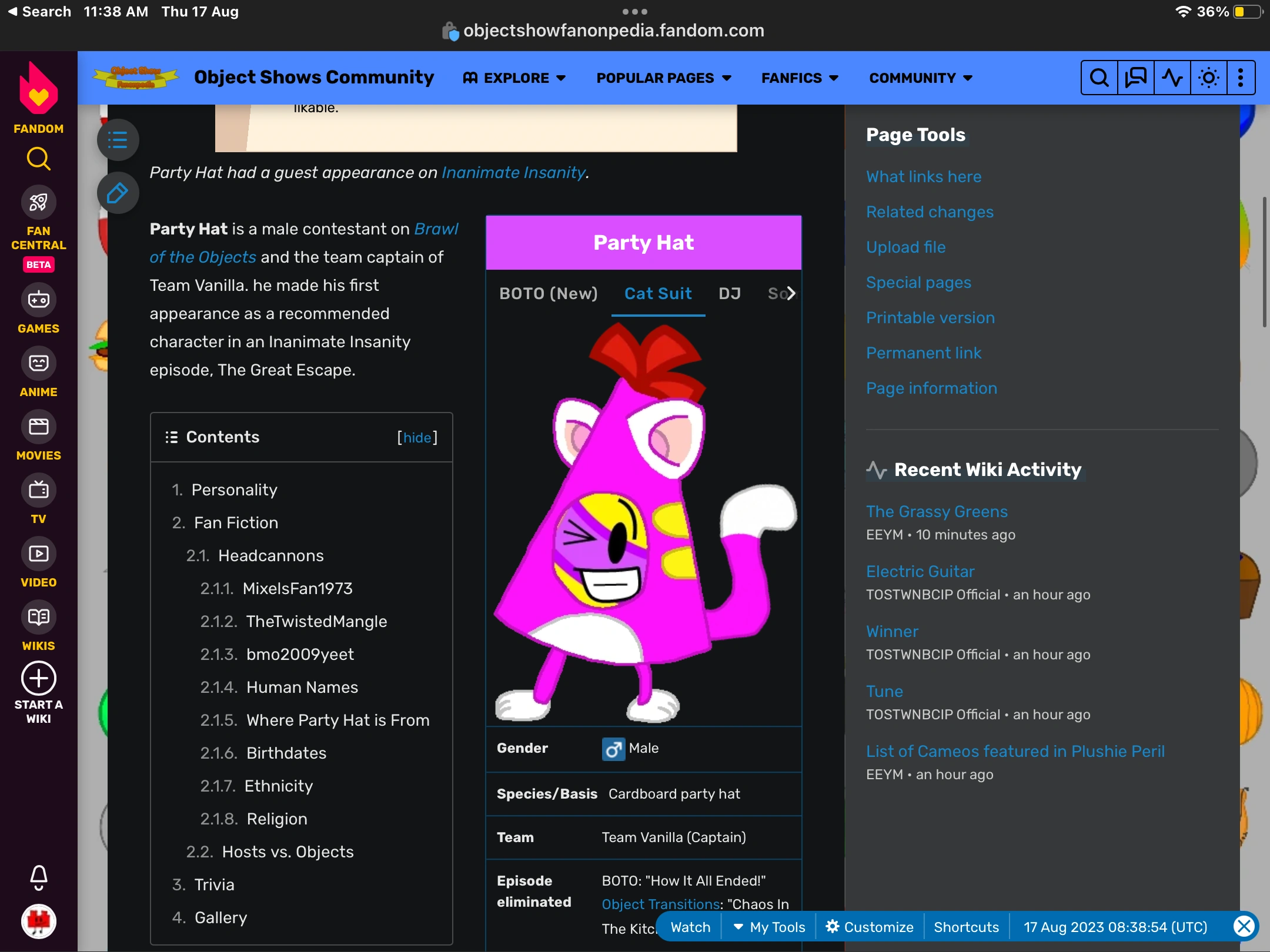Click the Start a Wiki plus icon
1270x952 pixels.
click(38, 678)
